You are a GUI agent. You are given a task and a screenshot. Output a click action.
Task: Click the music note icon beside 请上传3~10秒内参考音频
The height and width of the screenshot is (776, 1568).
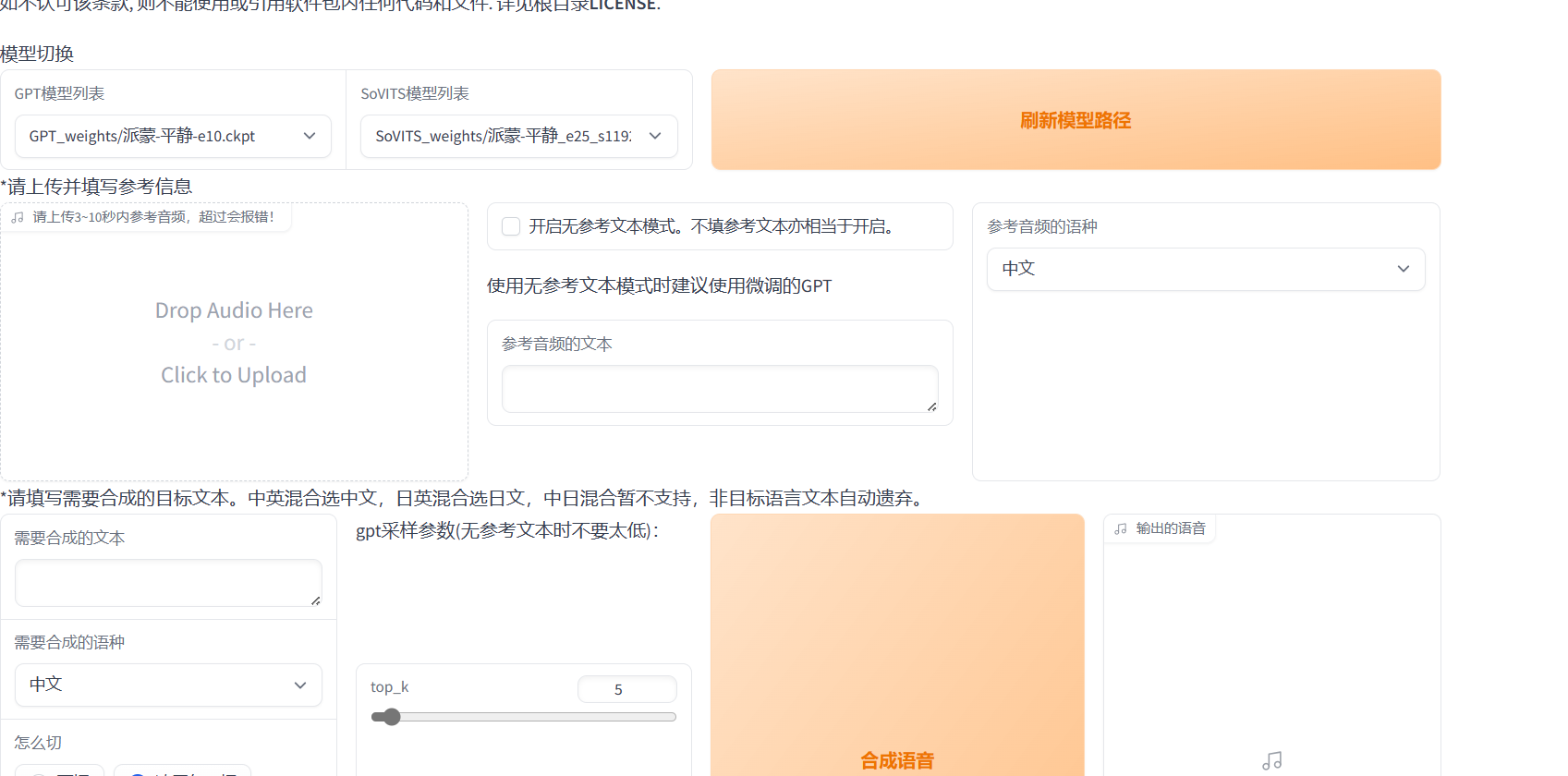pos(18,217)
